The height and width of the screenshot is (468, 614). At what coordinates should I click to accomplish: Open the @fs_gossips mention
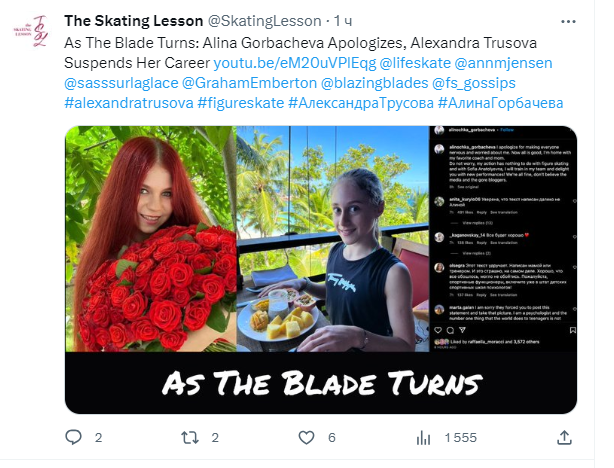473,83
